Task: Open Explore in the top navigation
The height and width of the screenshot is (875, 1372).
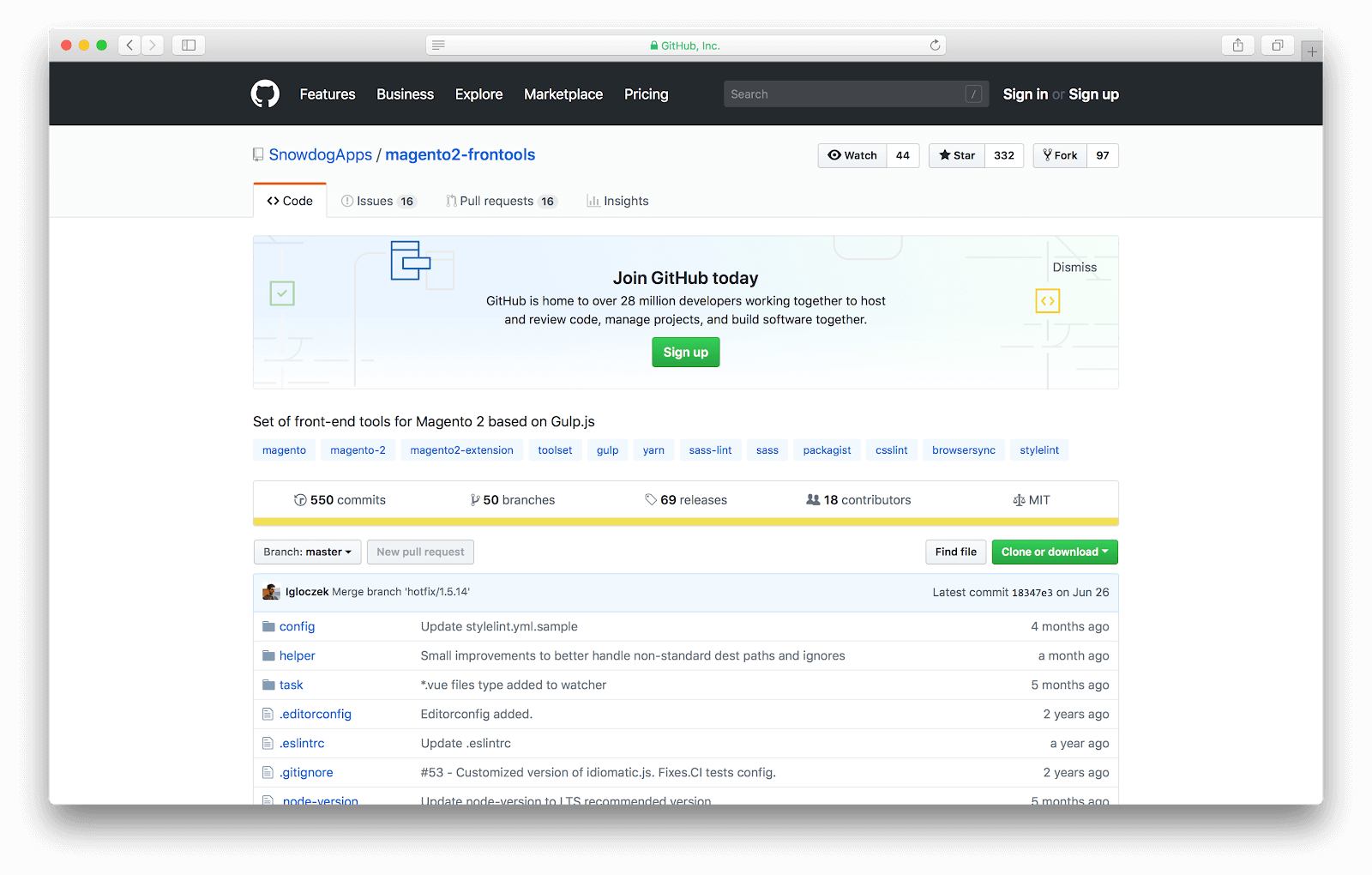Action: click(x=478, y=94)
